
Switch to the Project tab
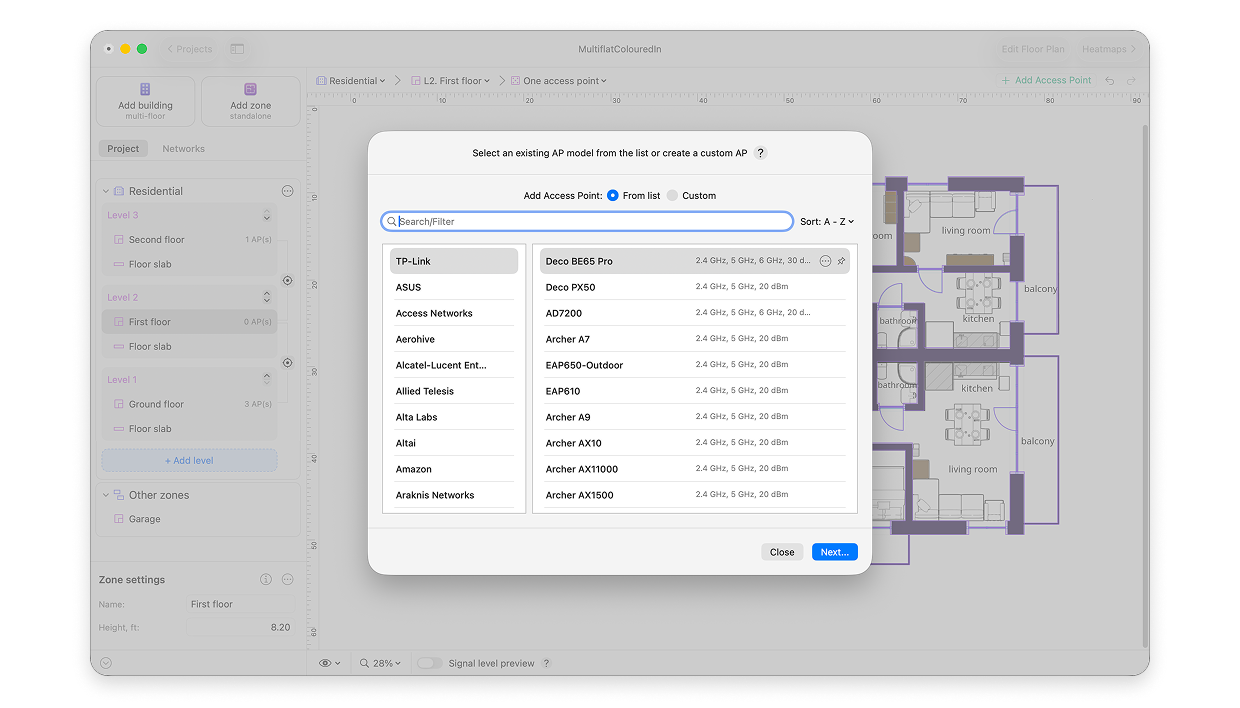click(124, 149)
